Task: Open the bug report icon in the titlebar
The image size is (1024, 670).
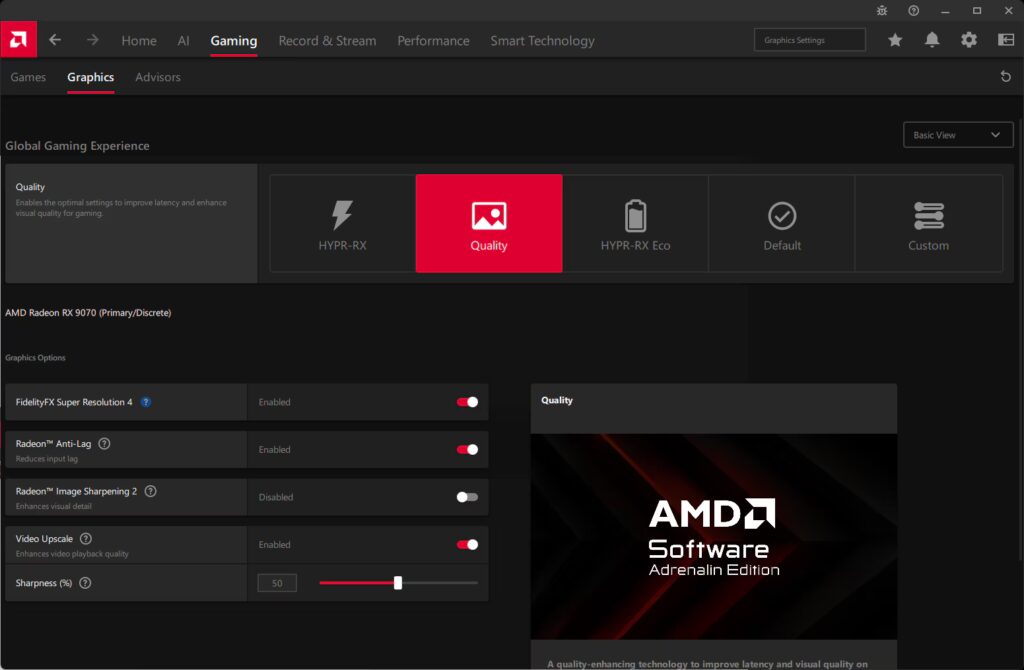Action: click(x=881, y=11)
